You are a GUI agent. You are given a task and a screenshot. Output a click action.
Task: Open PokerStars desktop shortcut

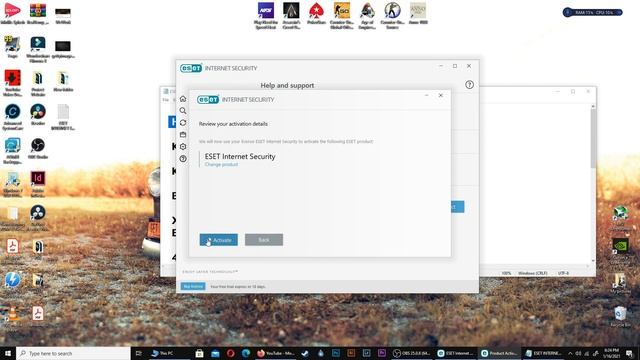pyautogui.click(x=316, y=13)
